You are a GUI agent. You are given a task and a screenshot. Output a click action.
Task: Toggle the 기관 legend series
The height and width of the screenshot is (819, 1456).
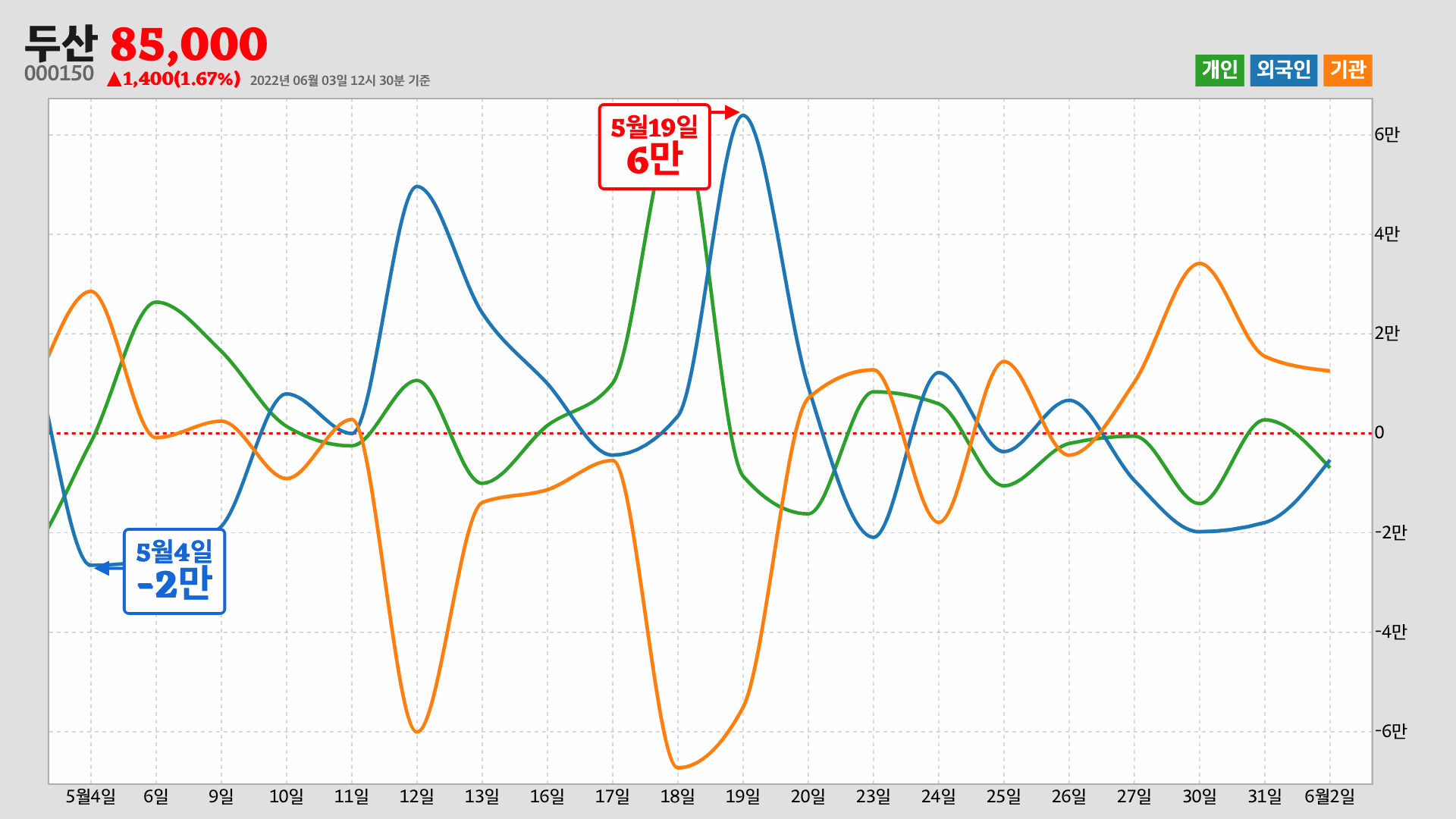[x=1348, y=71]
